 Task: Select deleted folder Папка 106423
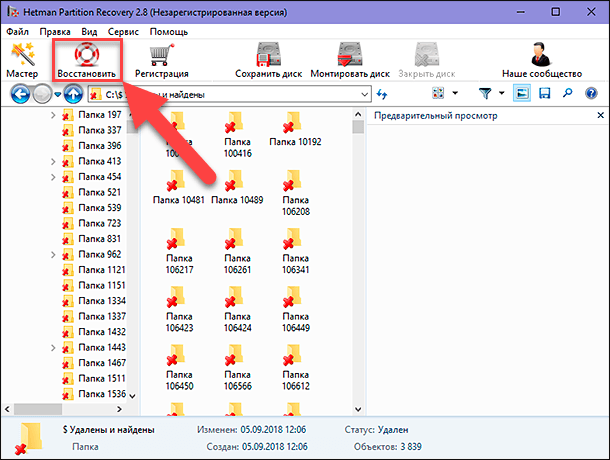[179, 309]
